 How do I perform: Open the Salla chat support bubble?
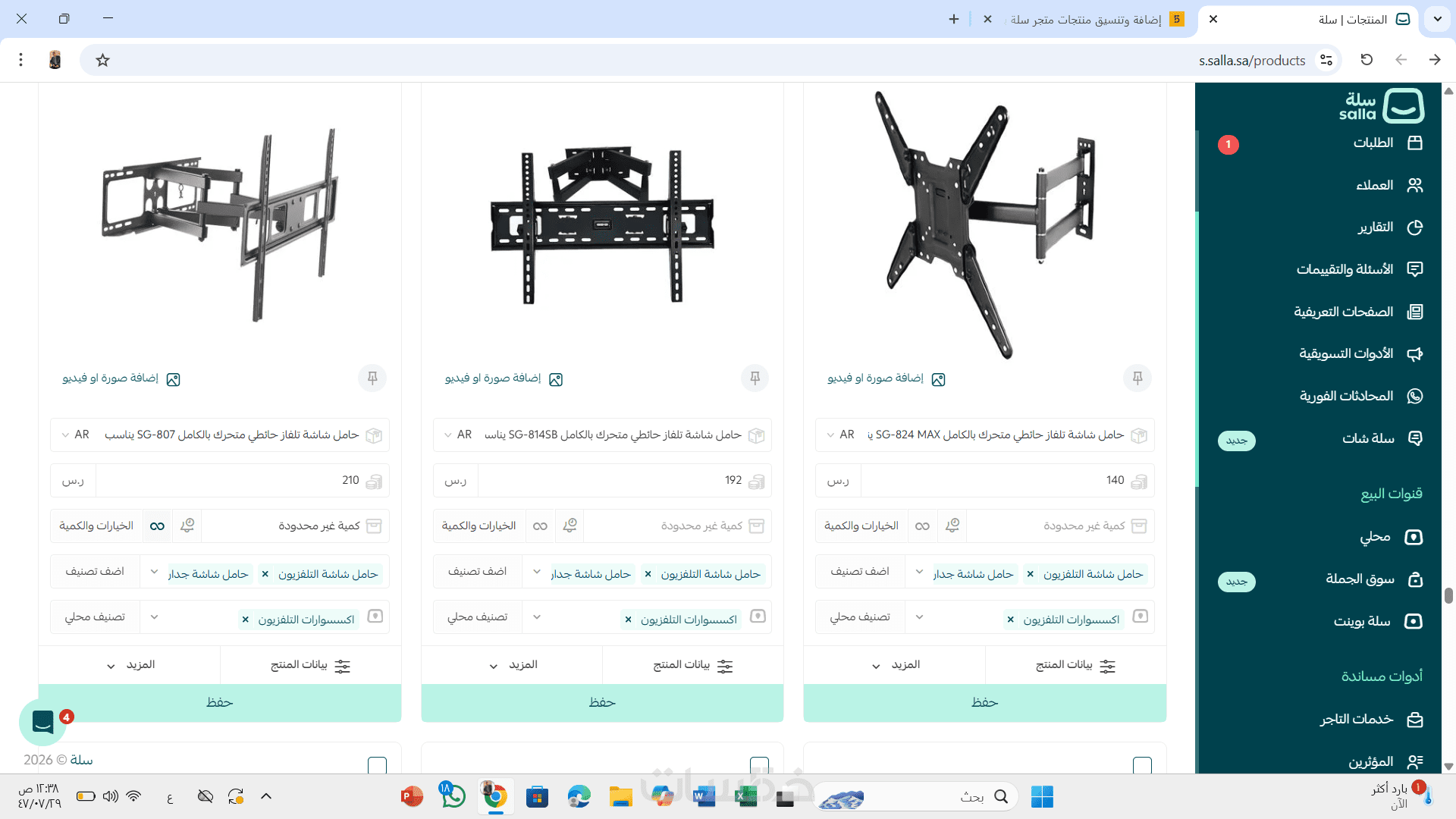pos(42,722)
